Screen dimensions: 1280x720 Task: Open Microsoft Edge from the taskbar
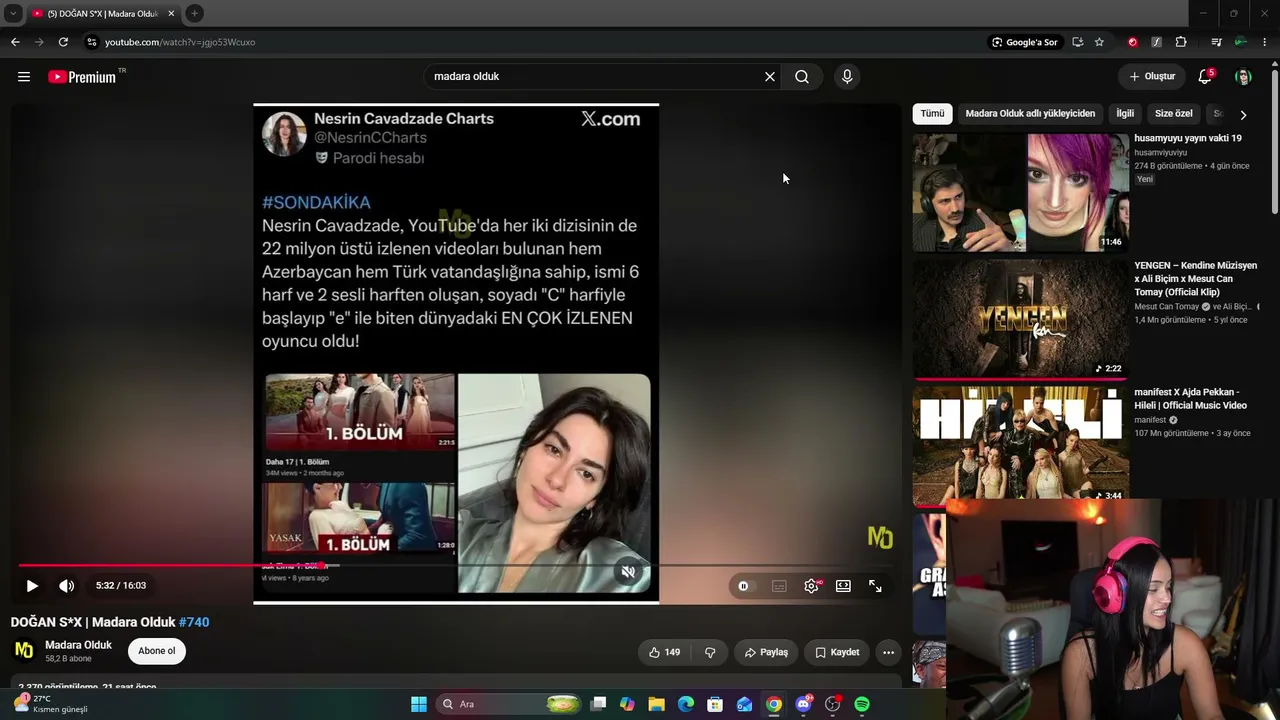point(686,704)
